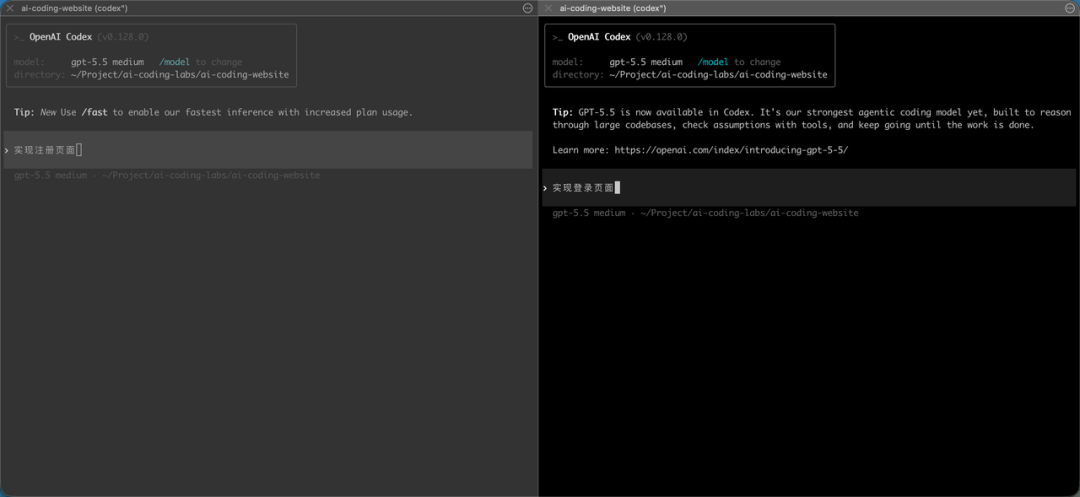This screenshot has width=1080, height=497.
Task: Click right pane status line below the prompt
Action: click(x=705, y=213)
